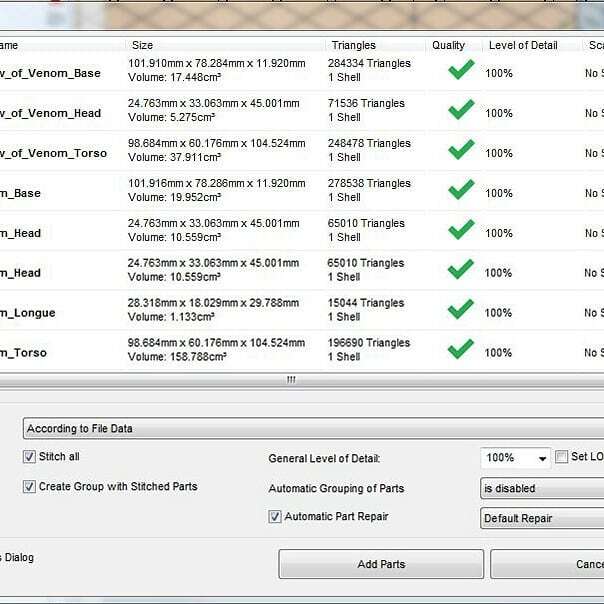Toggle the Set LOD checkbox
Screen dimensions: 604x604
[x=561, y=457]
